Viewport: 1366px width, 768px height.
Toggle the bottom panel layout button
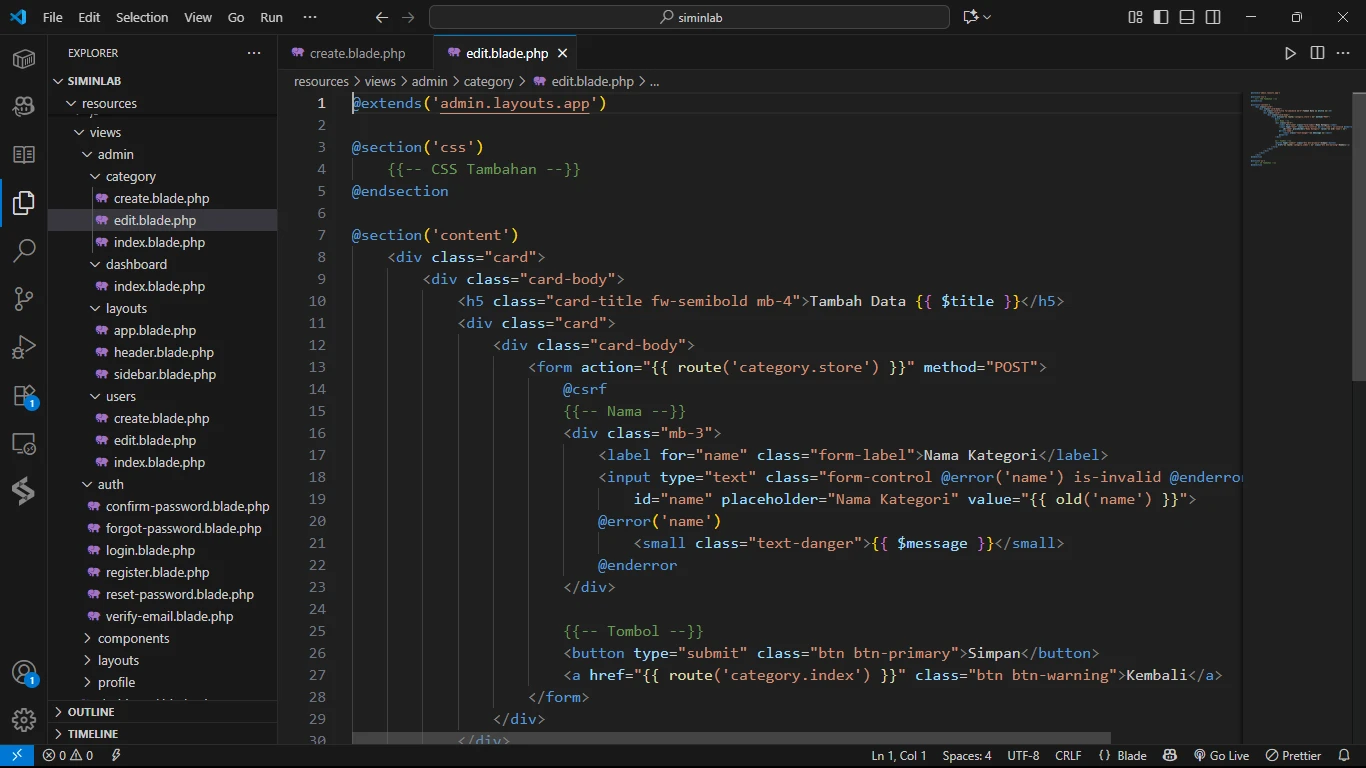click(x=1187, y=17)
